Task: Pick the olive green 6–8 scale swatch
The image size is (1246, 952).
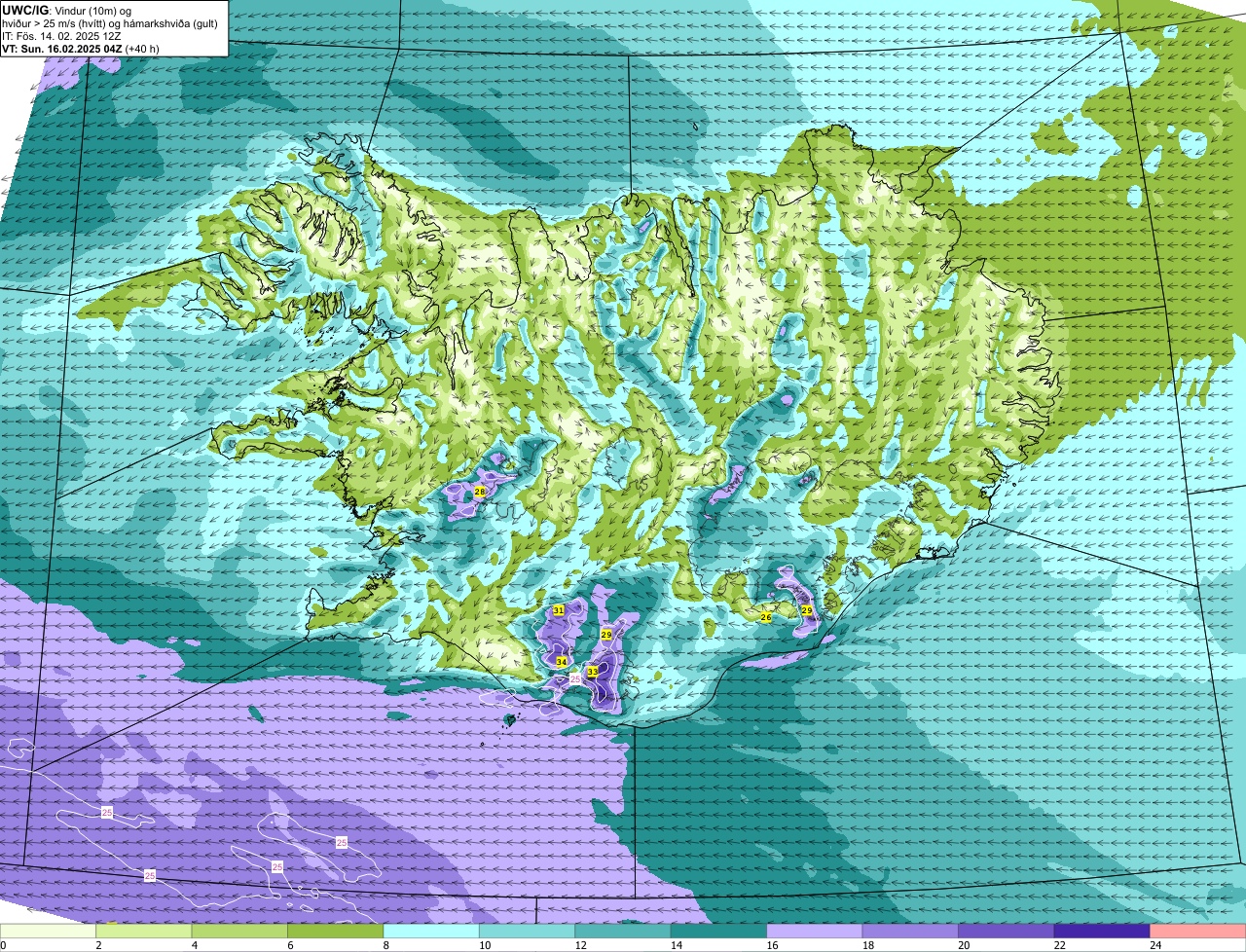Action: point(337,932)
